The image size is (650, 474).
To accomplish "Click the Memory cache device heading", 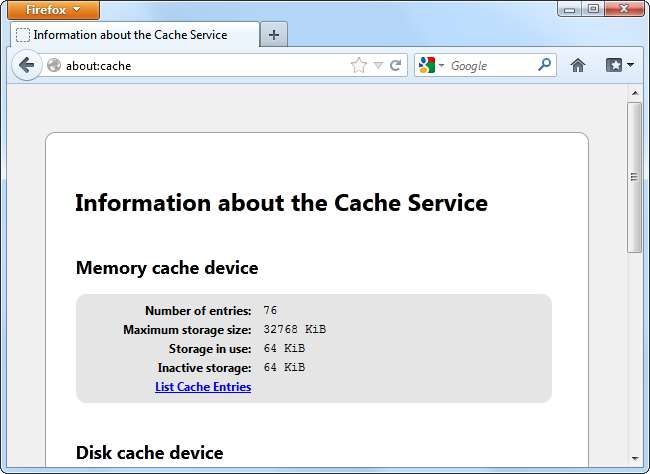I will pos(167,268).
